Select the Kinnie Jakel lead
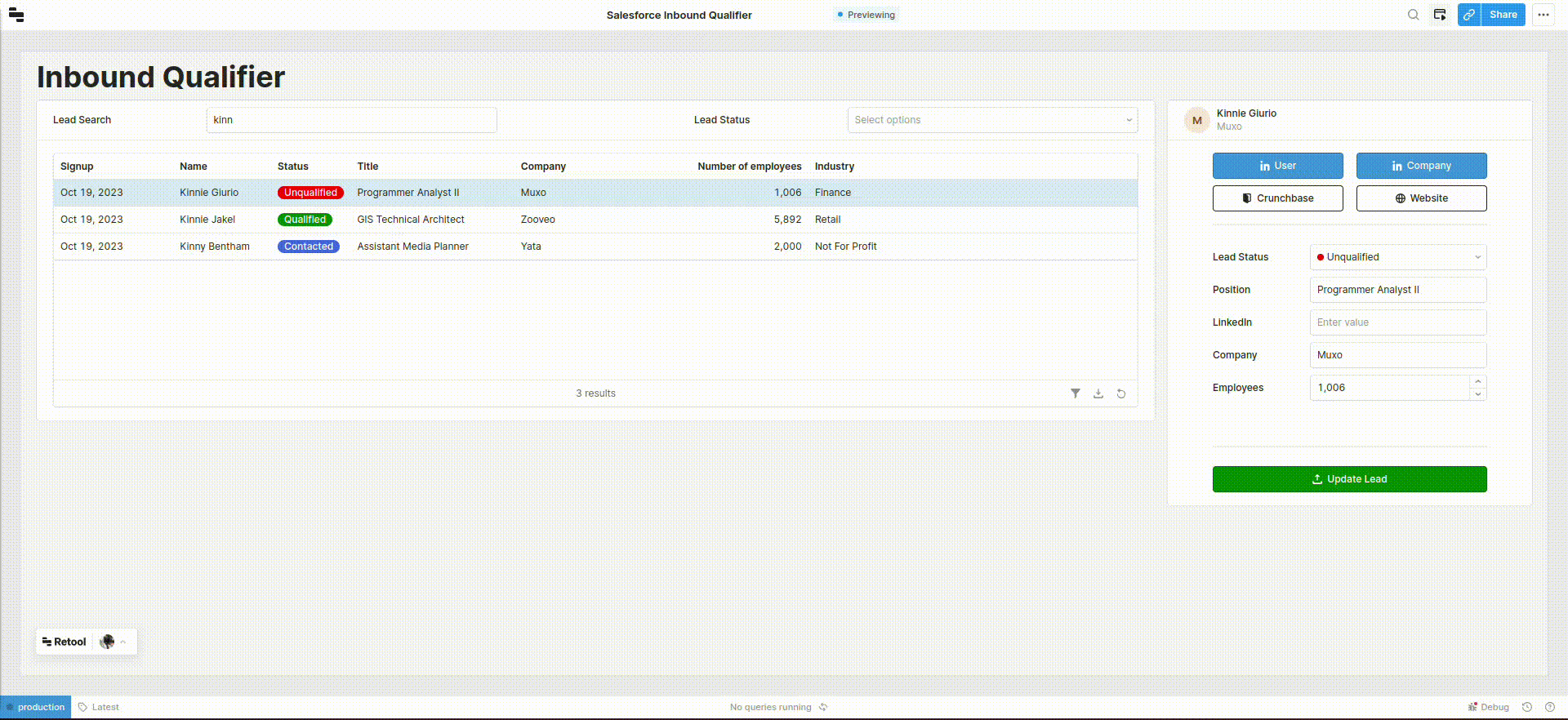The image size is (1568, 720). pos(207,220)
